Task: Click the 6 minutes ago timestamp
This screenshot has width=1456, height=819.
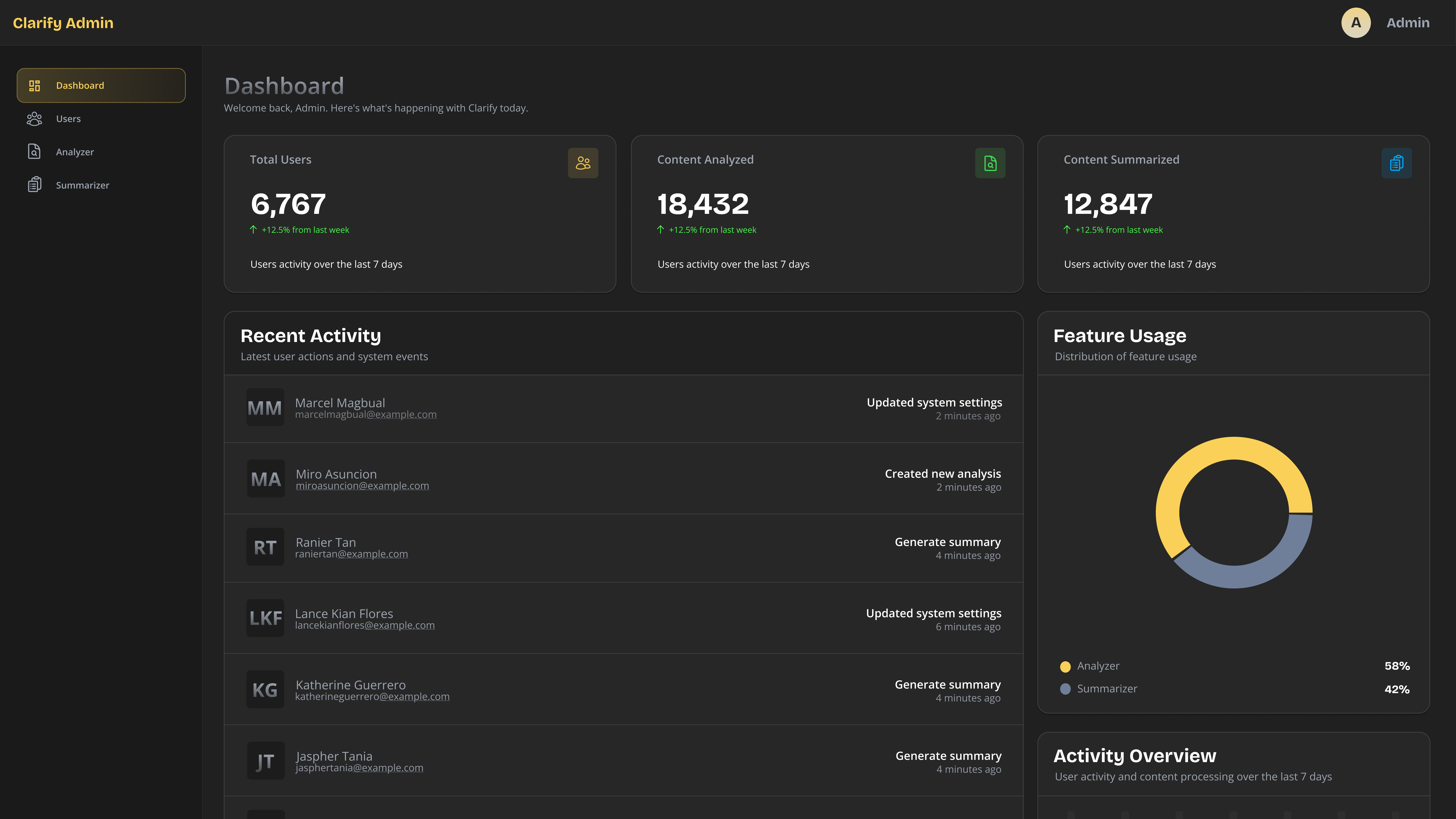Action: [968, 627]
